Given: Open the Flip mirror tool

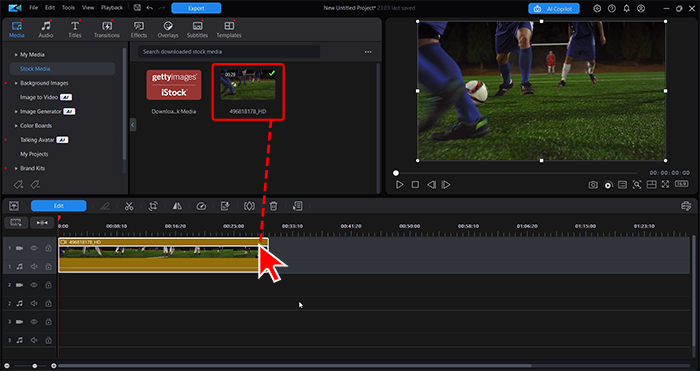Looking at the screenshot, I should [x=177, y=206].
